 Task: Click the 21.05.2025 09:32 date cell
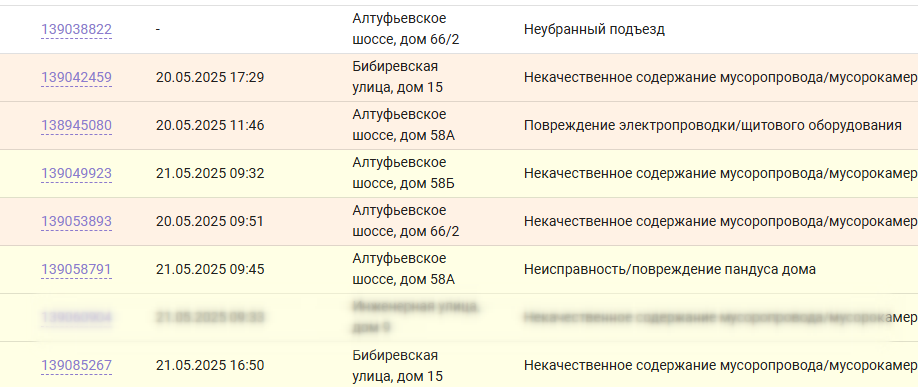coord(210,174)
